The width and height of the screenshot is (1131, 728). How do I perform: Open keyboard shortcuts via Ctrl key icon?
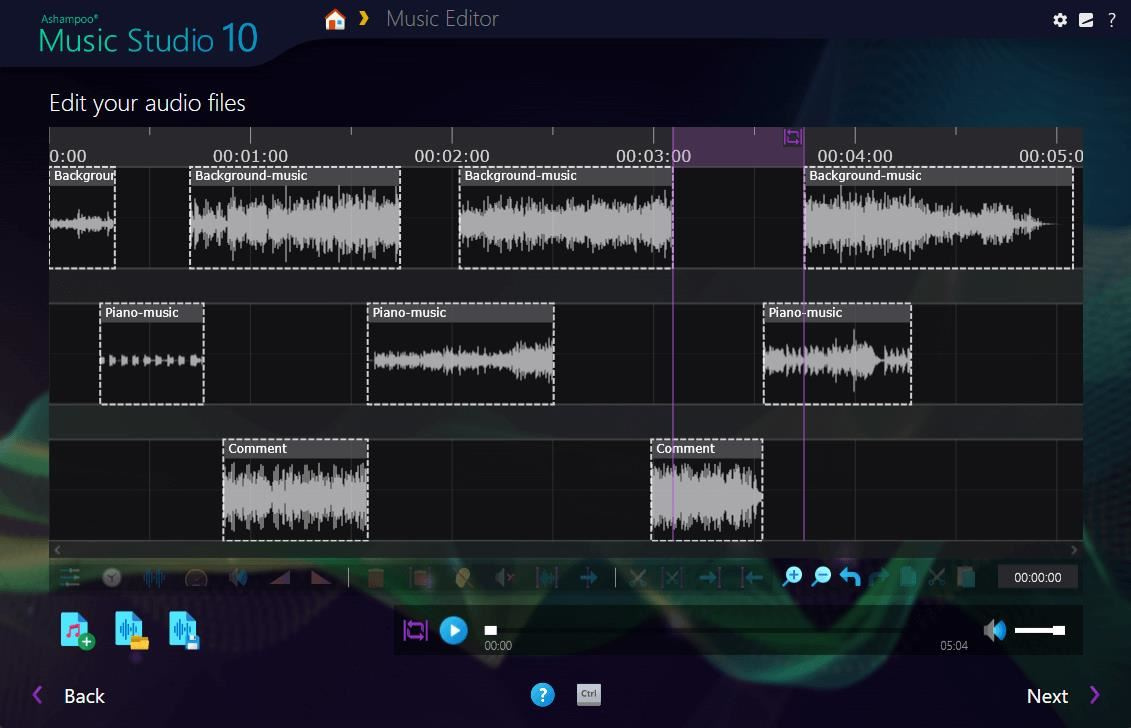click(x=589, y=694)
